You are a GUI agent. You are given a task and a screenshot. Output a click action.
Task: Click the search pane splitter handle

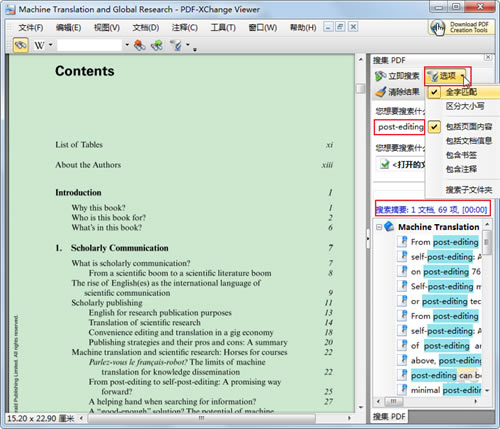point(368,239)
